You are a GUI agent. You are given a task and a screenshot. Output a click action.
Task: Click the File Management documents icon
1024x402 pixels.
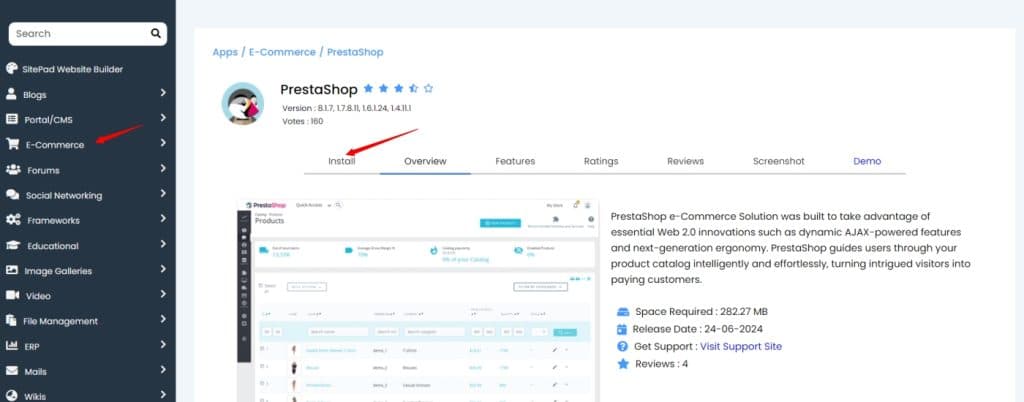coord(11,320)
